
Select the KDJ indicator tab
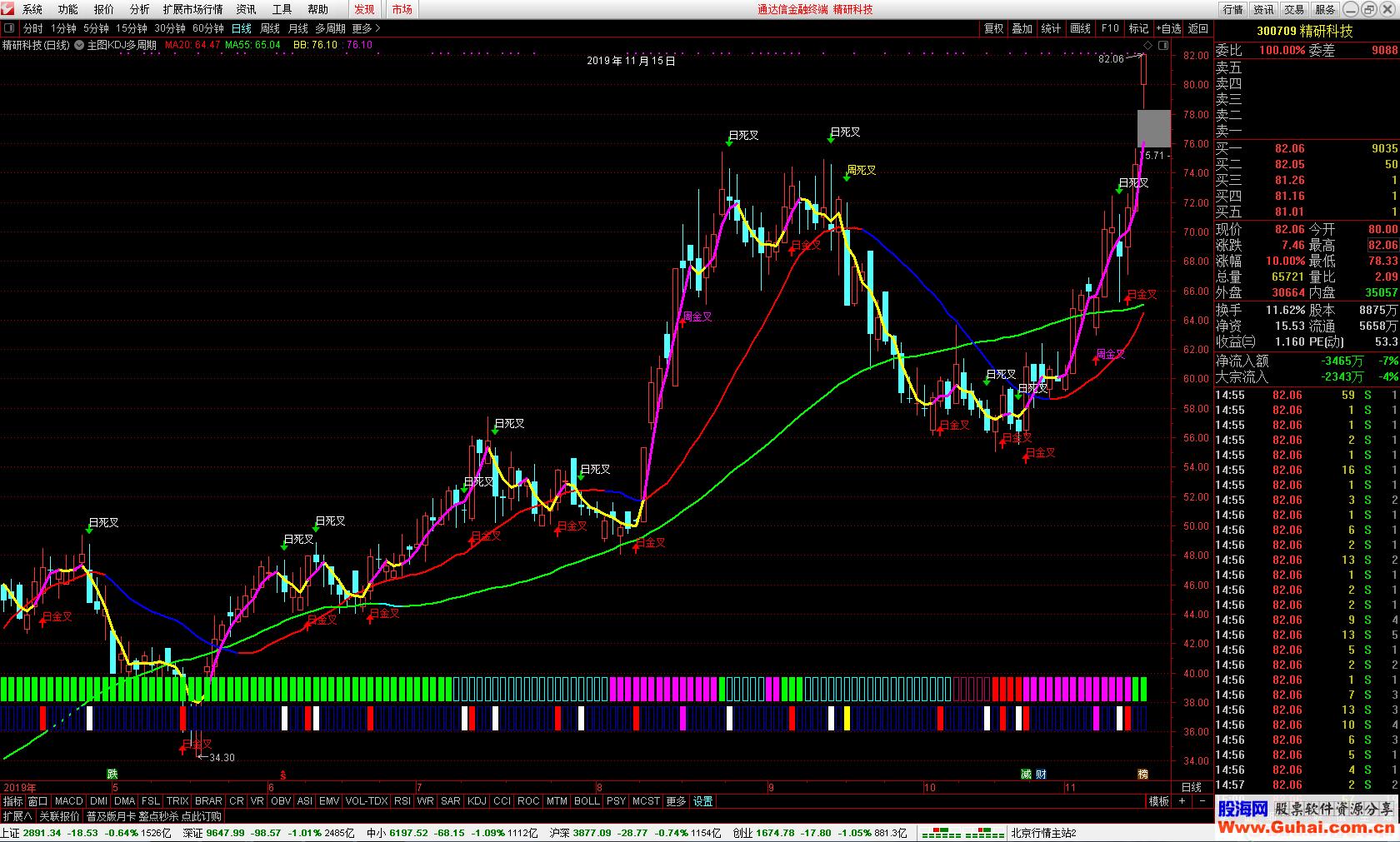tap(477, 801)
